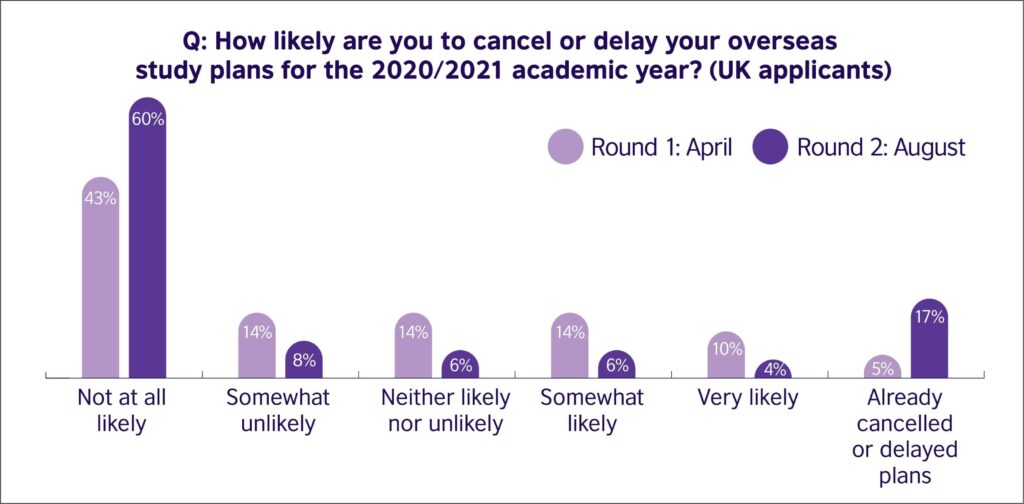The image size is (1024, 504).
Task: Click the 14% bar above "Neither likely nor unlikely"
Action: pyautogui.click(x=413, y=346)
